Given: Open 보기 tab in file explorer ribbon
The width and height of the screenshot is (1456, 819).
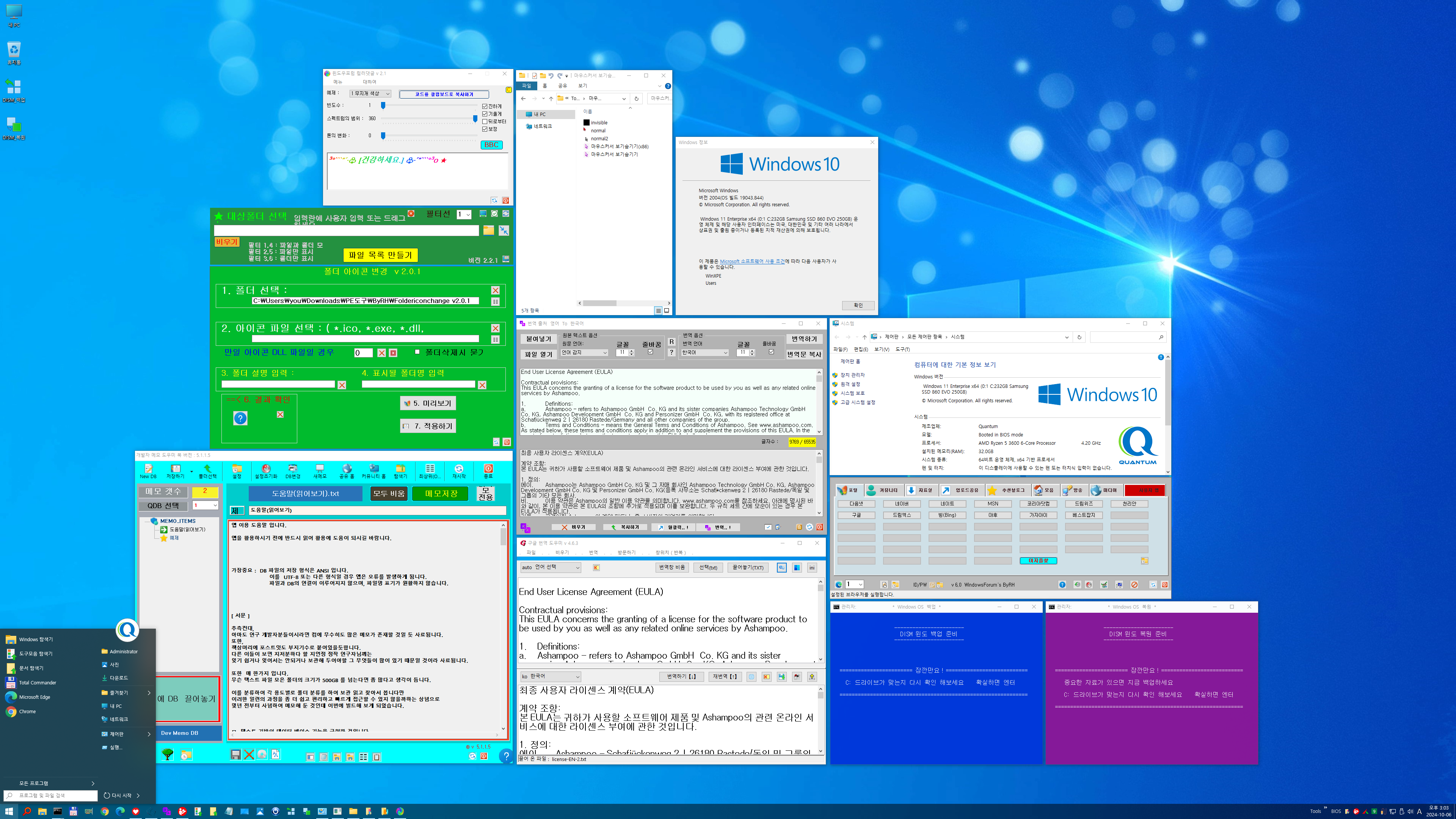Looking at the screenshot, I should coord(582,86).
